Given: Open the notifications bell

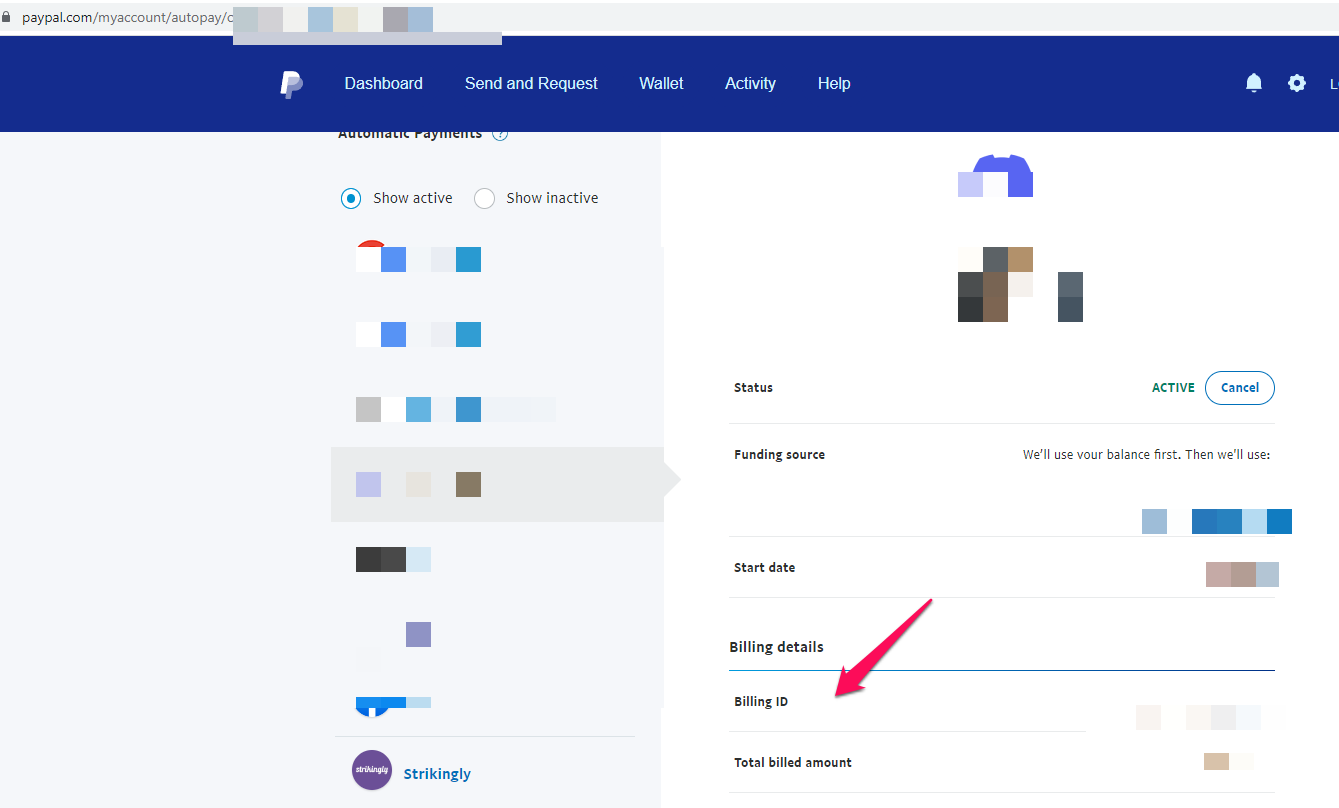Looking at the screenshot, I should [1253, 82].
